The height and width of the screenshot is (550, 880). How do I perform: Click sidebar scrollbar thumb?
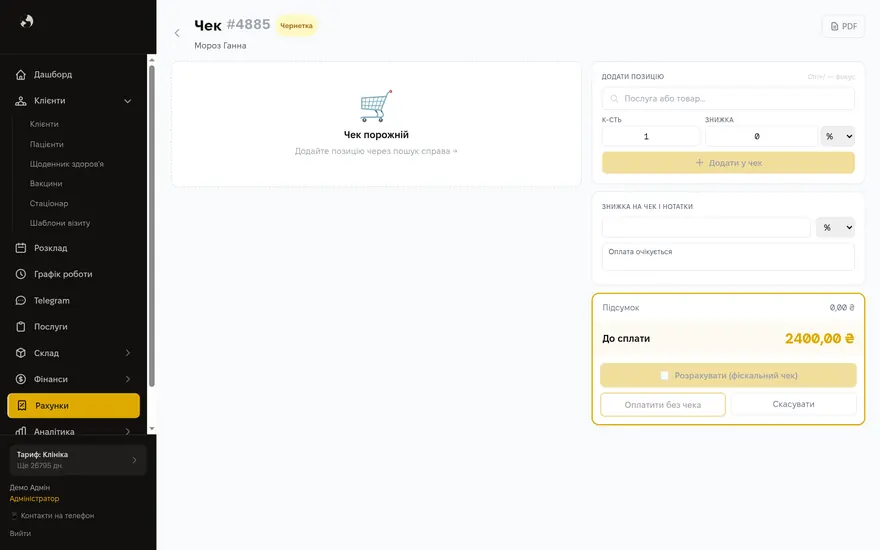(152, 226)
